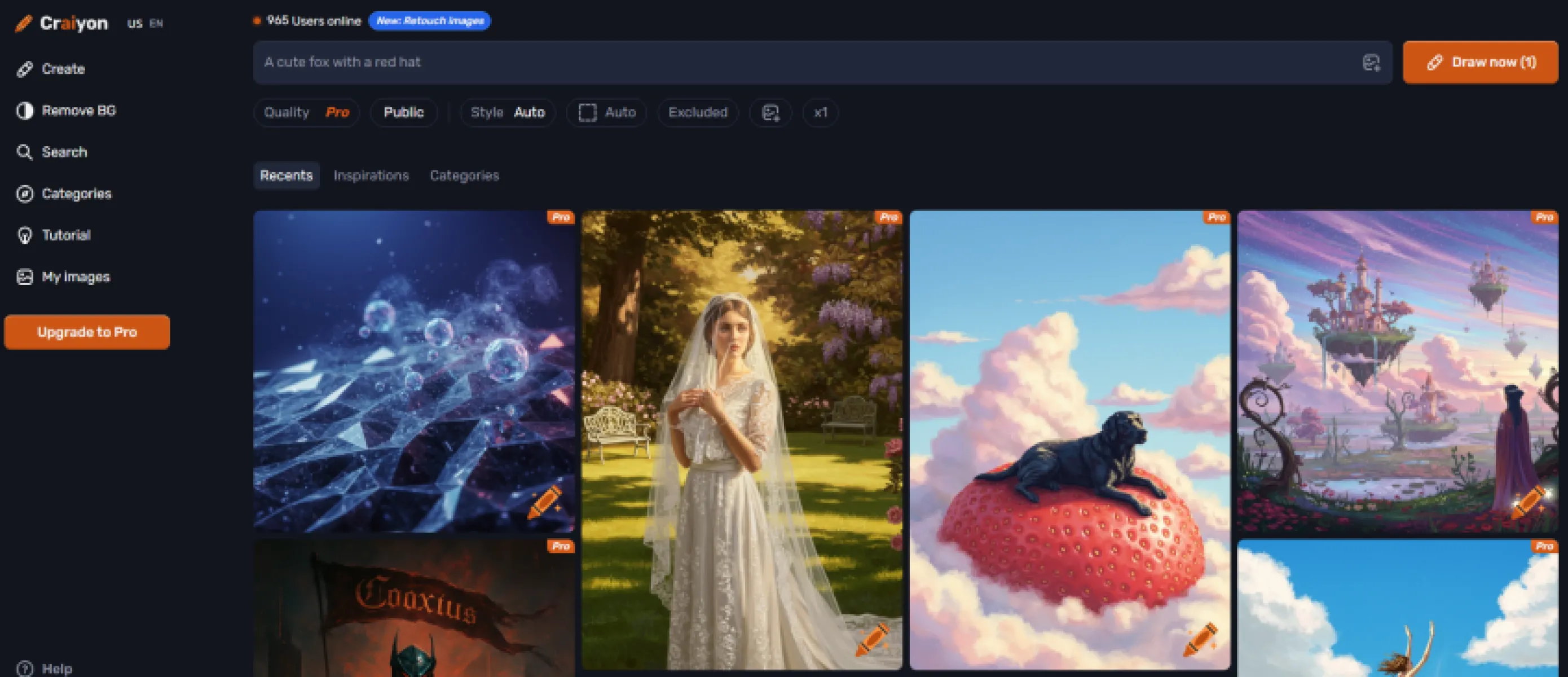Image resolution: width=1568 pixels, height=677 pixels.
Task: Open the x1 image count selector
Action: (820, 113)
